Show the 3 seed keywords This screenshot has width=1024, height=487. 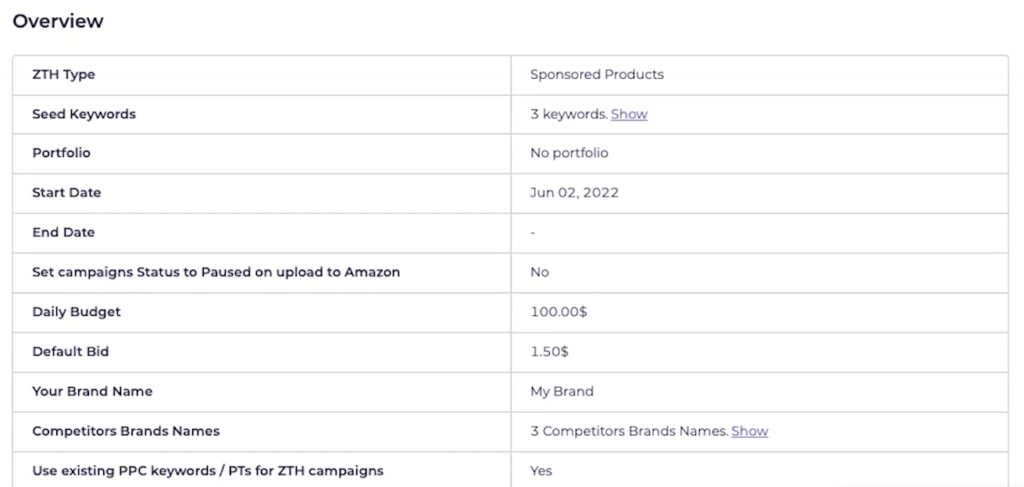[629, 114]
